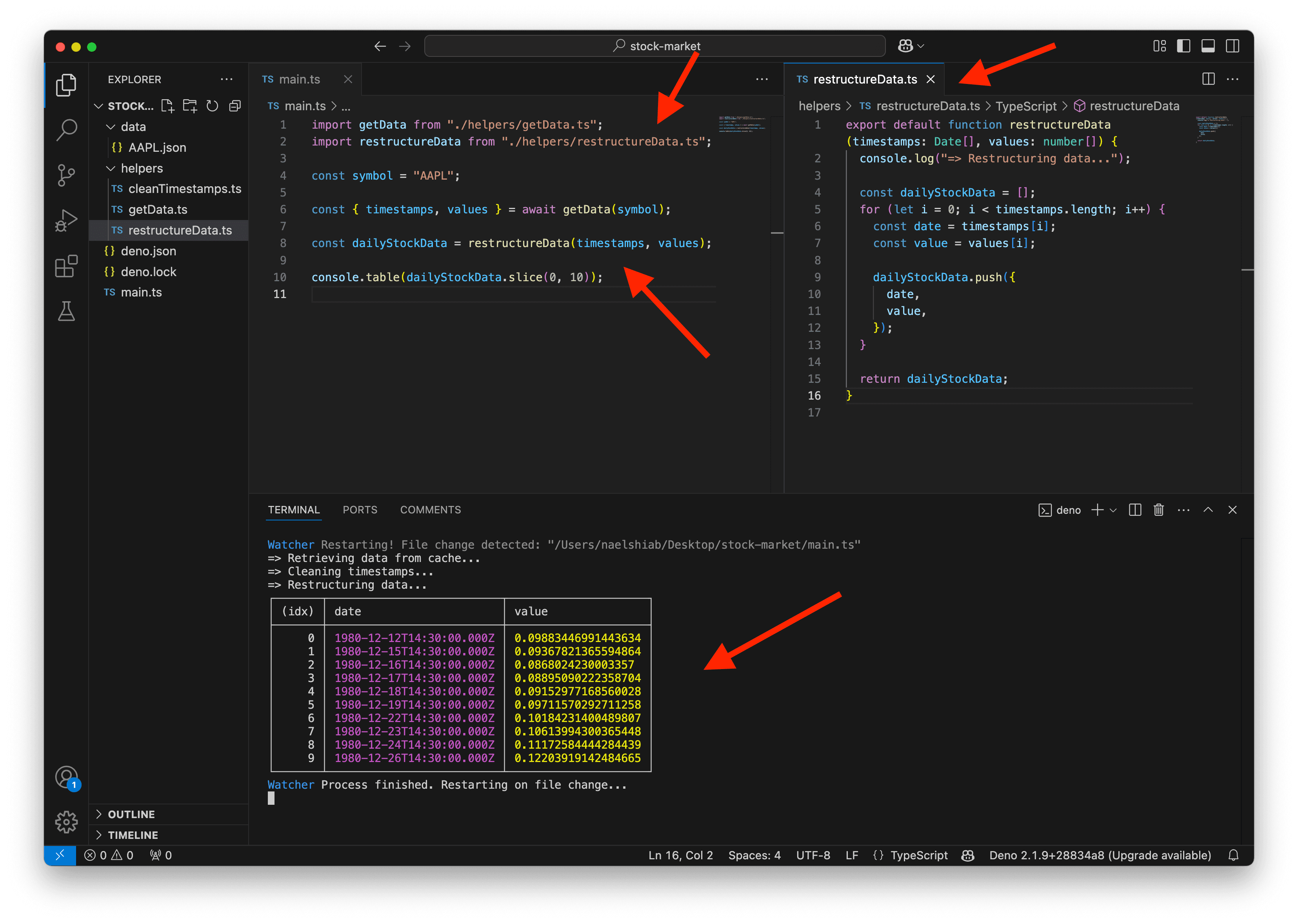1298x924 pixels.
Task: Go forward with the navigation arrow
Action: (x=405, y=46)
